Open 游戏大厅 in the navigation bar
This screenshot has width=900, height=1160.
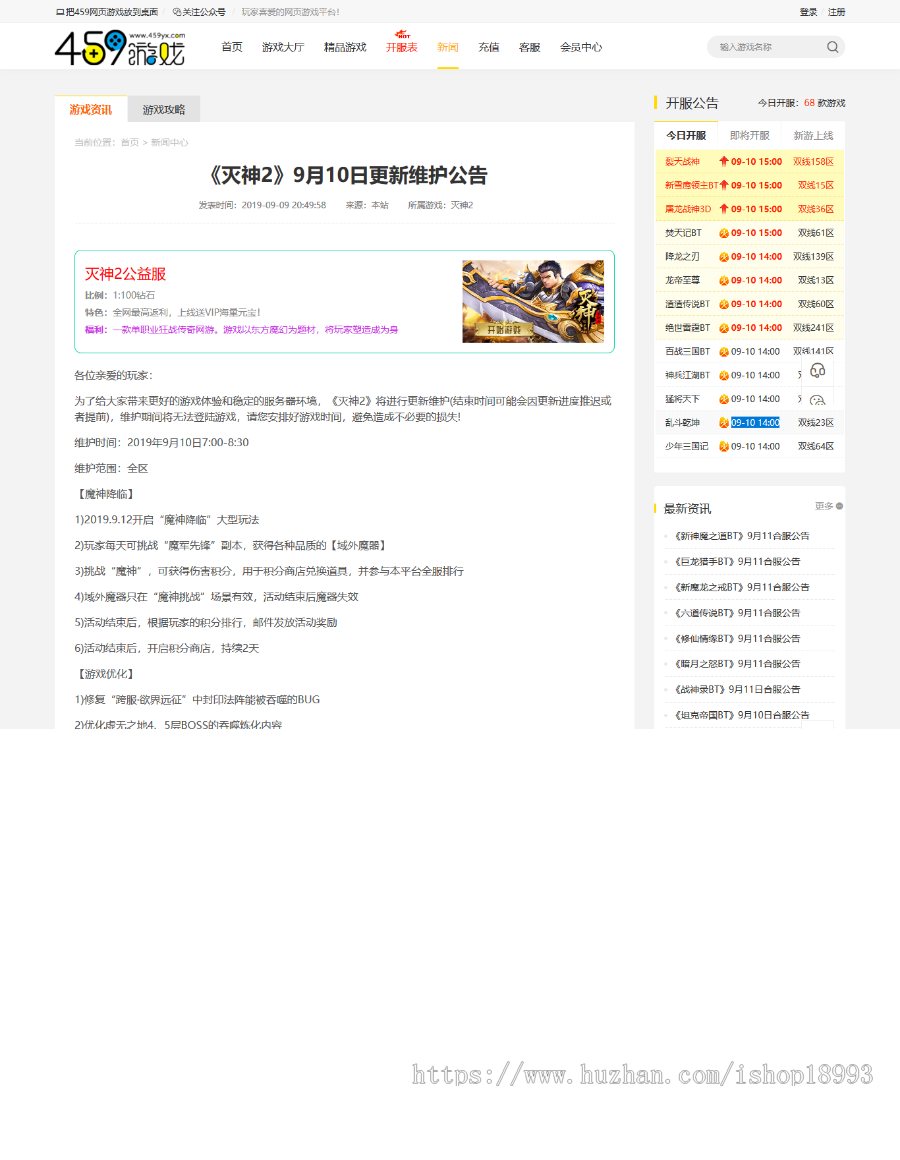[283, 47]
